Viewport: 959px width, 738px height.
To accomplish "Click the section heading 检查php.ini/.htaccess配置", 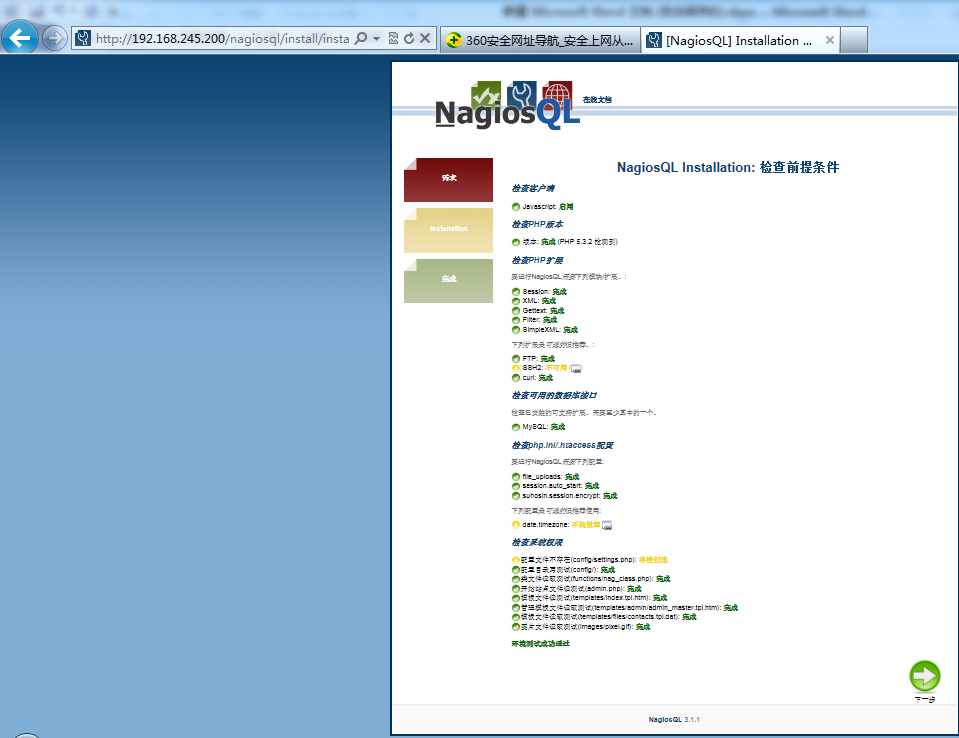I will [x=562, y=445].
